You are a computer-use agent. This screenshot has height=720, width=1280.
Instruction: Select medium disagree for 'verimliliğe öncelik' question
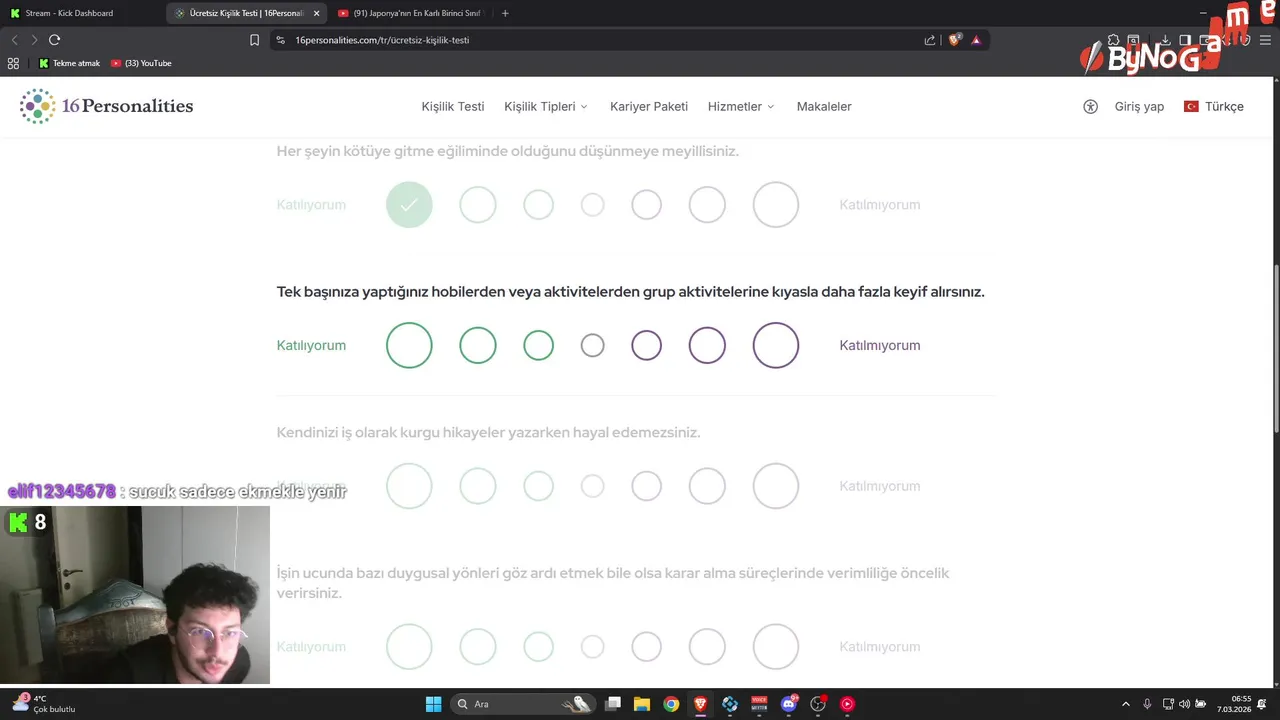707,647
